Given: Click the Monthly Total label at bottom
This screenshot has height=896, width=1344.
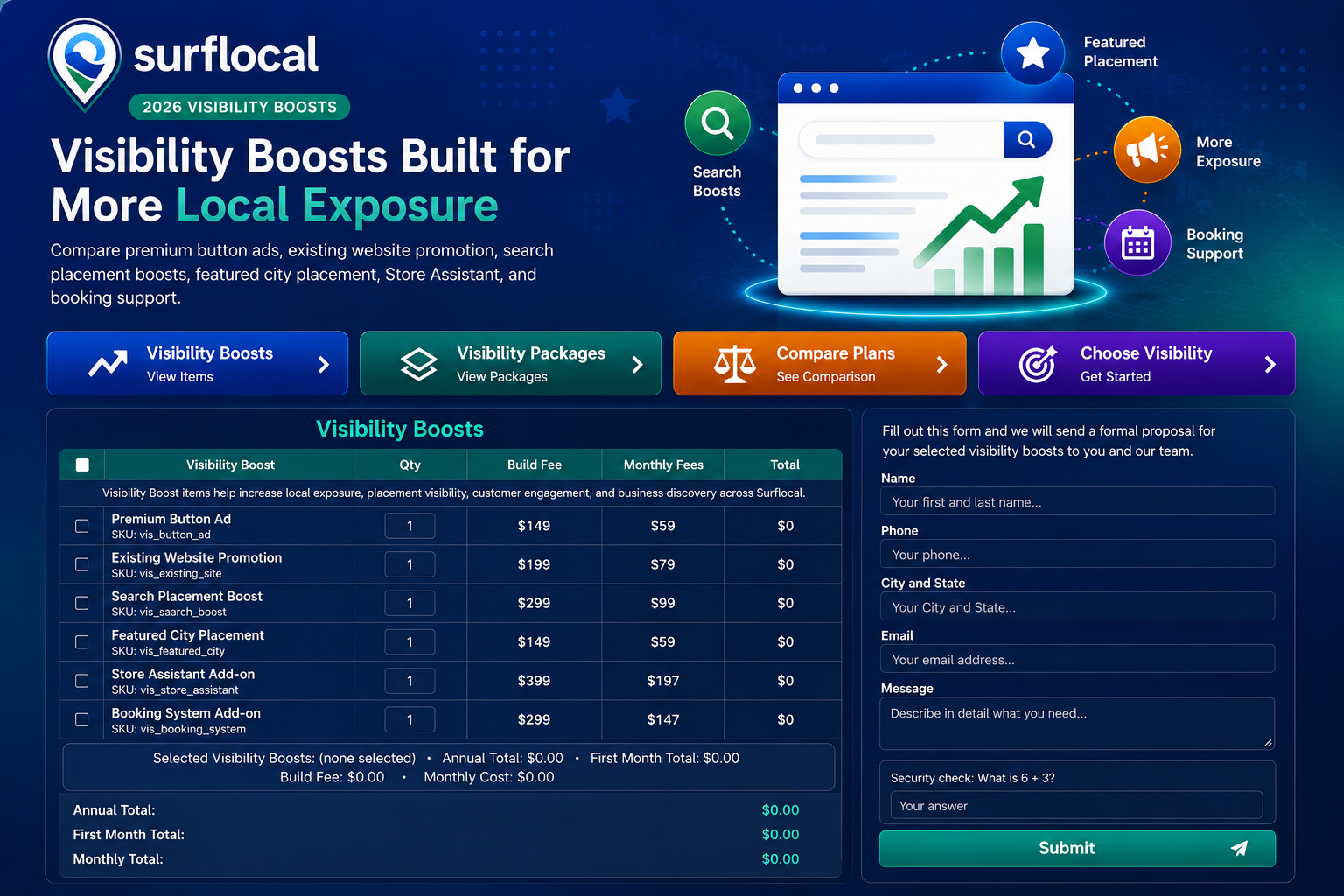Looking at the screenshot, I should pyautogui.click(x=118, y=859).
